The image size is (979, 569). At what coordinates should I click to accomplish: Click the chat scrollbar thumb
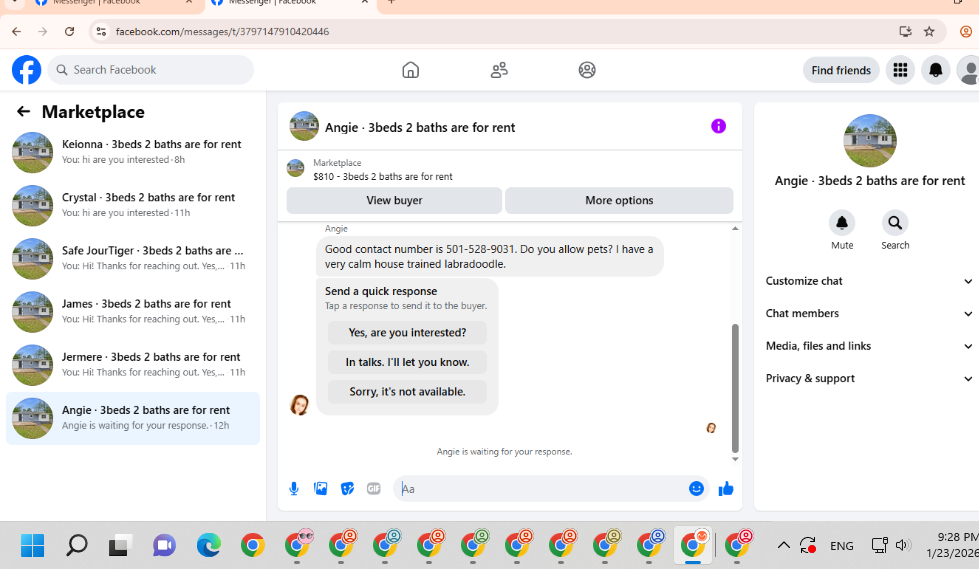click(735, 388)
